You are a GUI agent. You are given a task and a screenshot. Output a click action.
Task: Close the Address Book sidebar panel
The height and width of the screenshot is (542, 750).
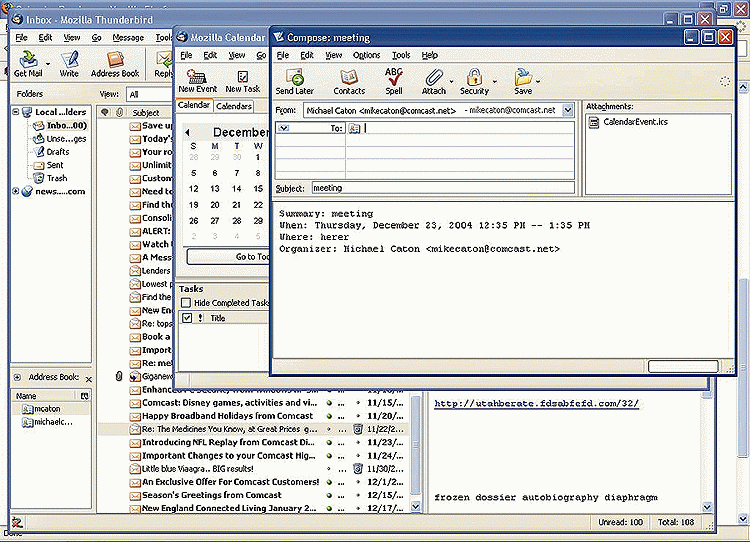pos(88,379)
